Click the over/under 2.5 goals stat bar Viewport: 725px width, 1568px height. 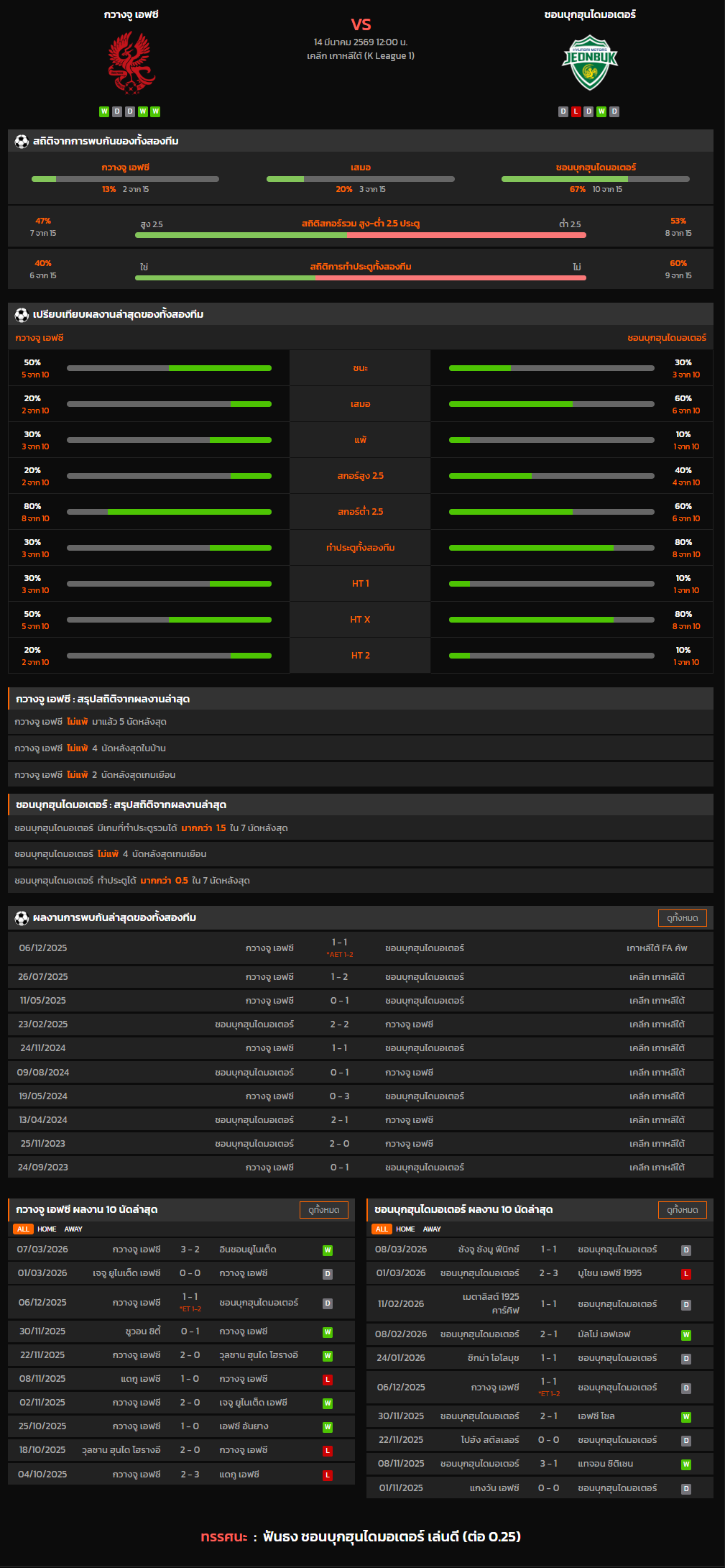[360, 234]
